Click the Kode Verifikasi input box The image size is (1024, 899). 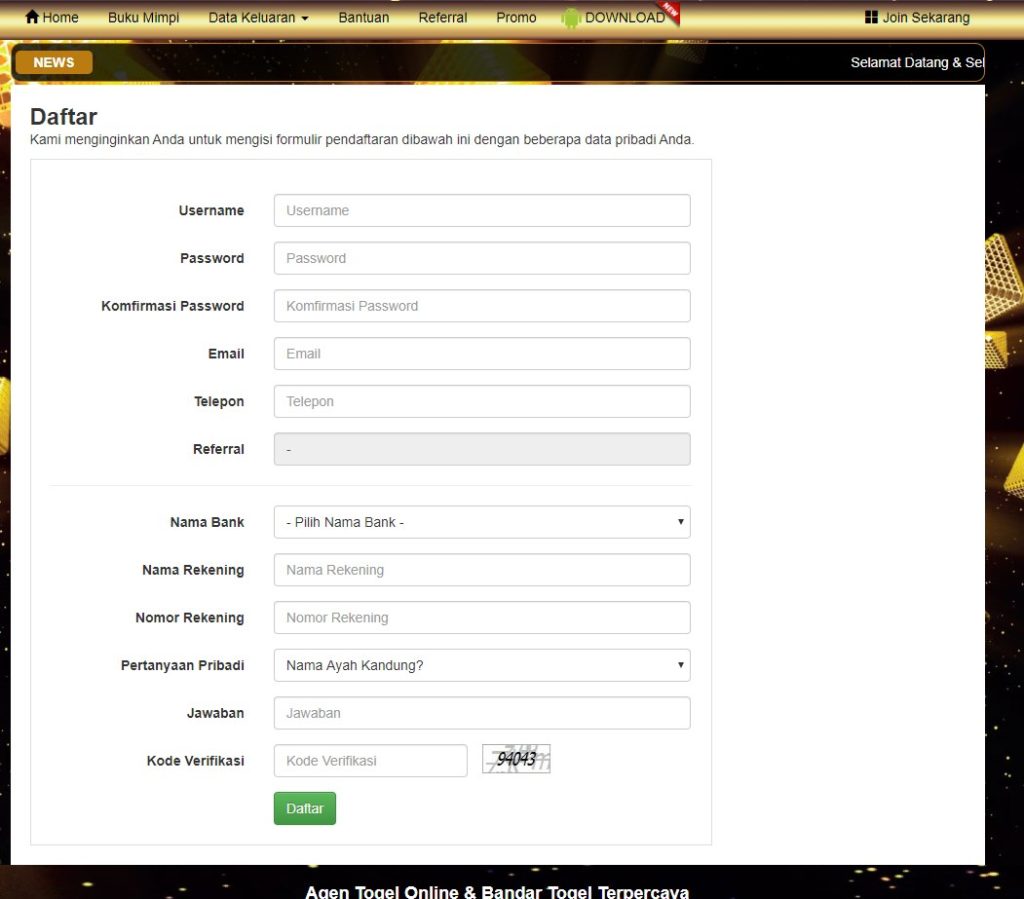(x=370, y=761)
